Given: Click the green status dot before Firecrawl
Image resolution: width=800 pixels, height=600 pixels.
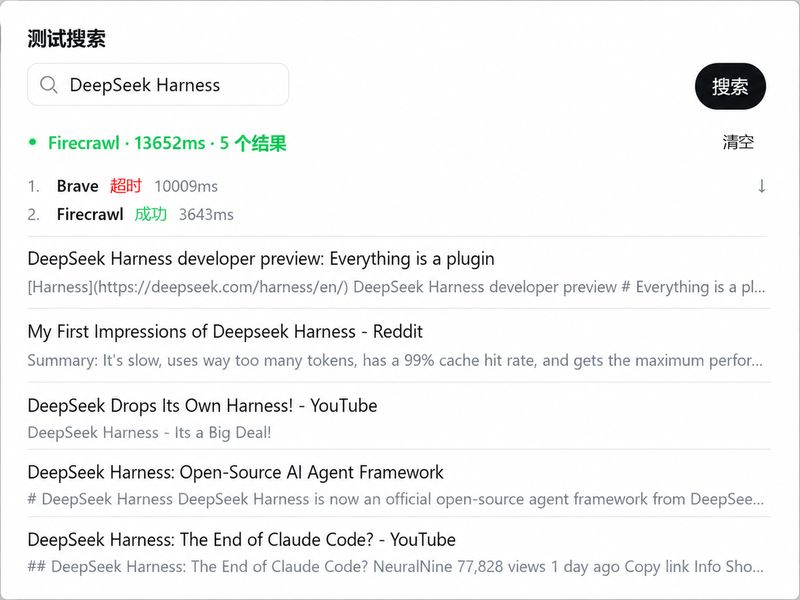Looking at the screenshot, I should (33, 142).
